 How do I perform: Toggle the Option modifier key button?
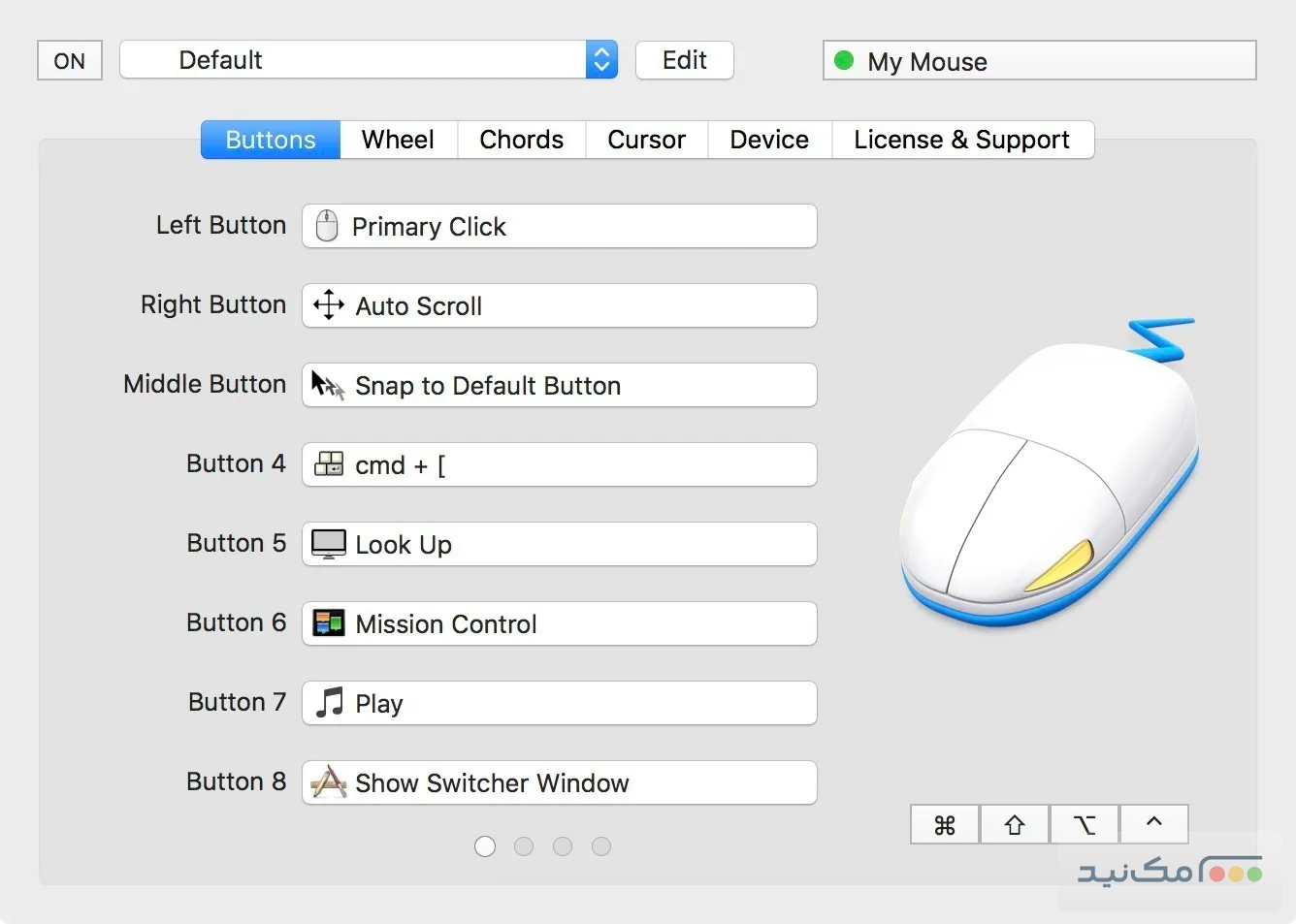1085,824
